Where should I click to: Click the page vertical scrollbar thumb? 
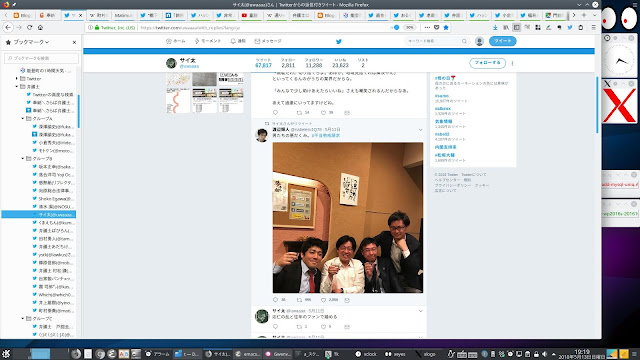click(x=597, y=105)
